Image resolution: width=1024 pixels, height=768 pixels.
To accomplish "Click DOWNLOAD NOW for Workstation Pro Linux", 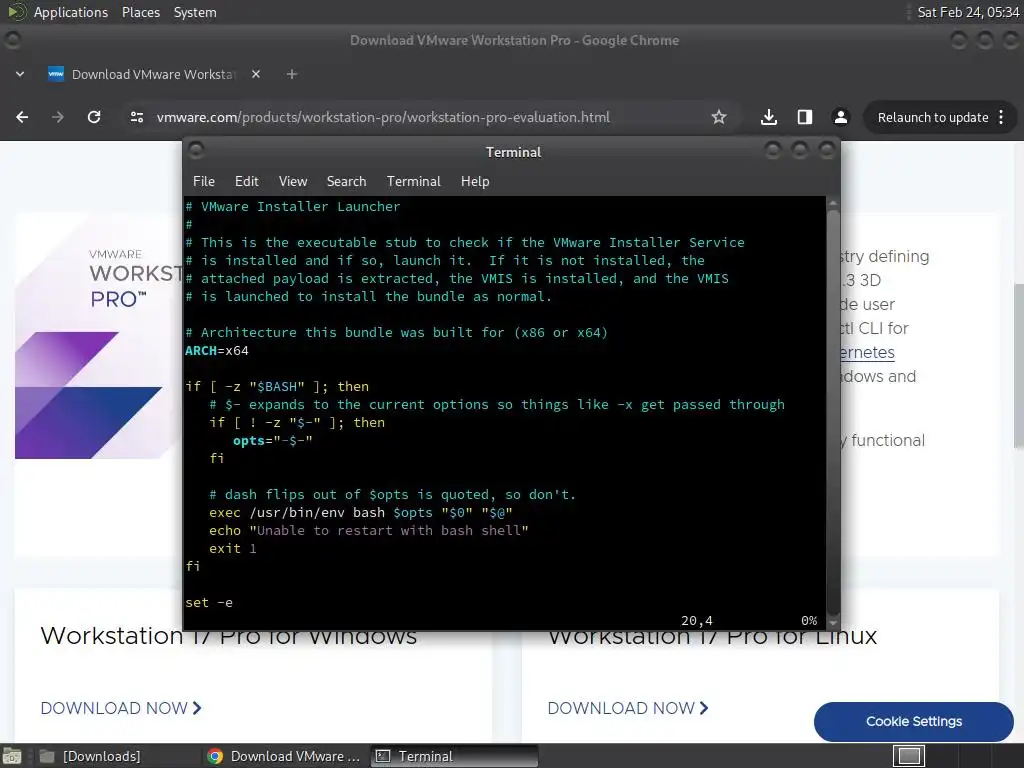I will click(x=628, y=708).
